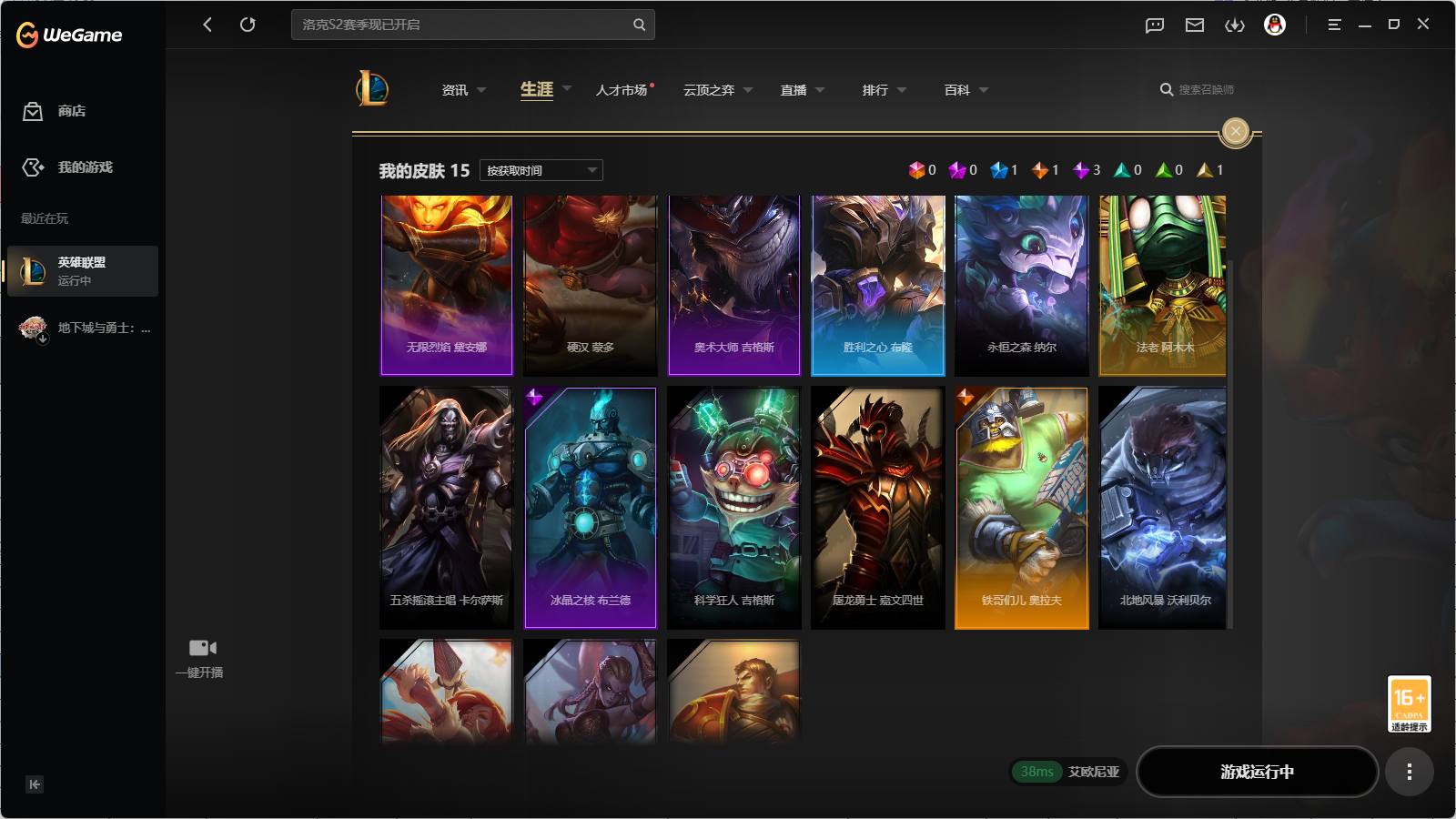Screen dimensions: 1456x819
Task: Click the League of Legends logo icon
Action: coord(372,89)
